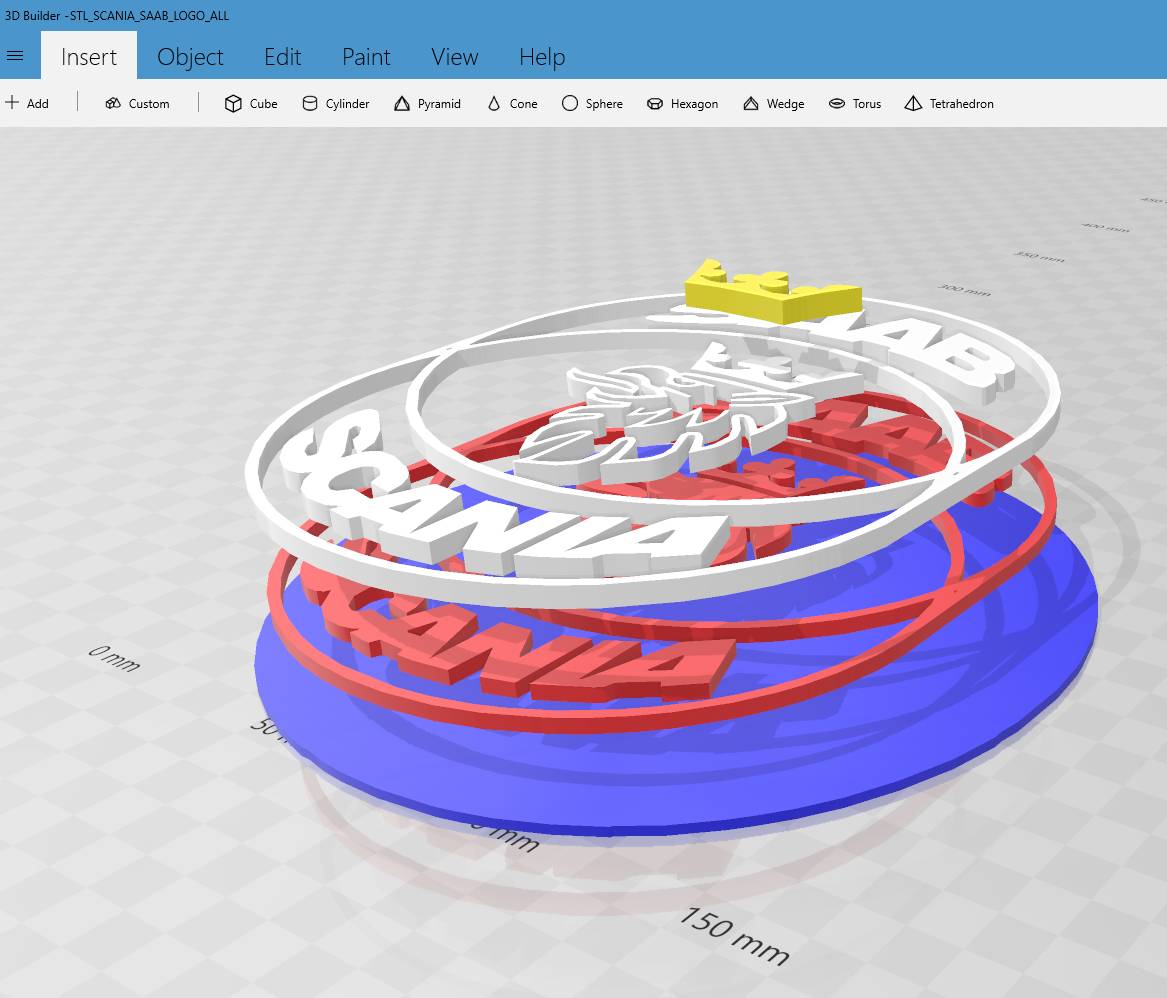
Task: Insert a Wedge shape
Action: pos(773,103)
